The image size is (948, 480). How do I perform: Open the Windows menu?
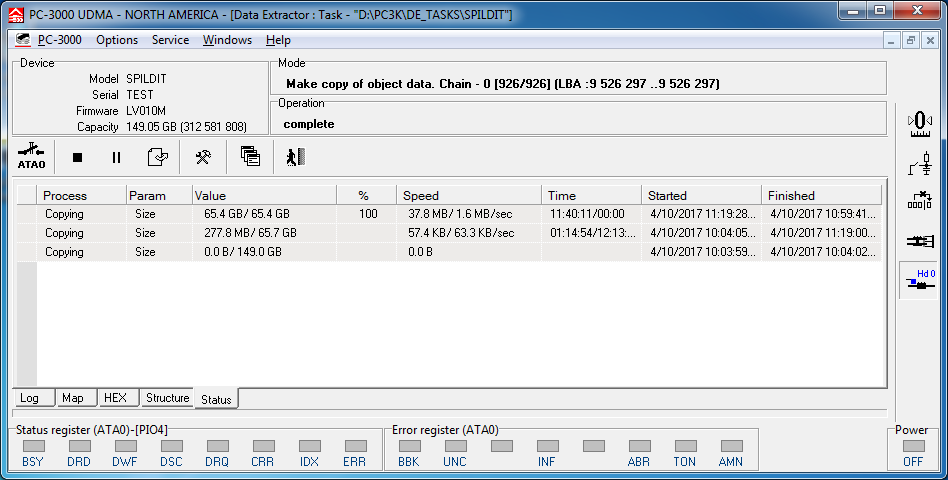227,40
